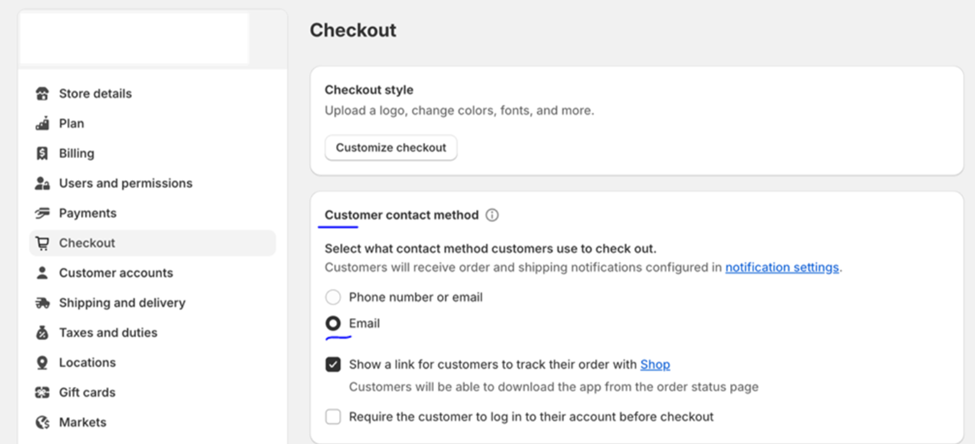Click the Shipping and delivery truck icon
The width and height of the screenshot is (975, 444).
[x=42, y=303]
